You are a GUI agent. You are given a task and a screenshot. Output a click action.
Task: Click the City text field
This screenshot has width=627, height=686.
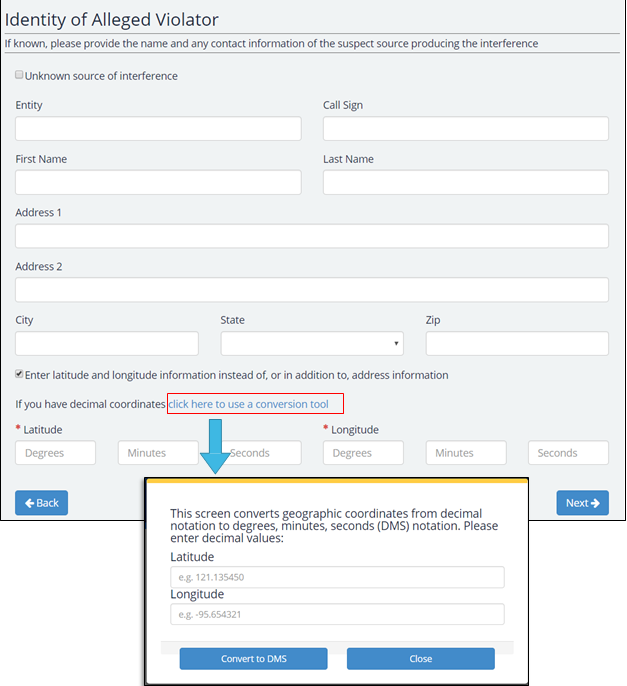pyautogui.click(x=107, y=344)
